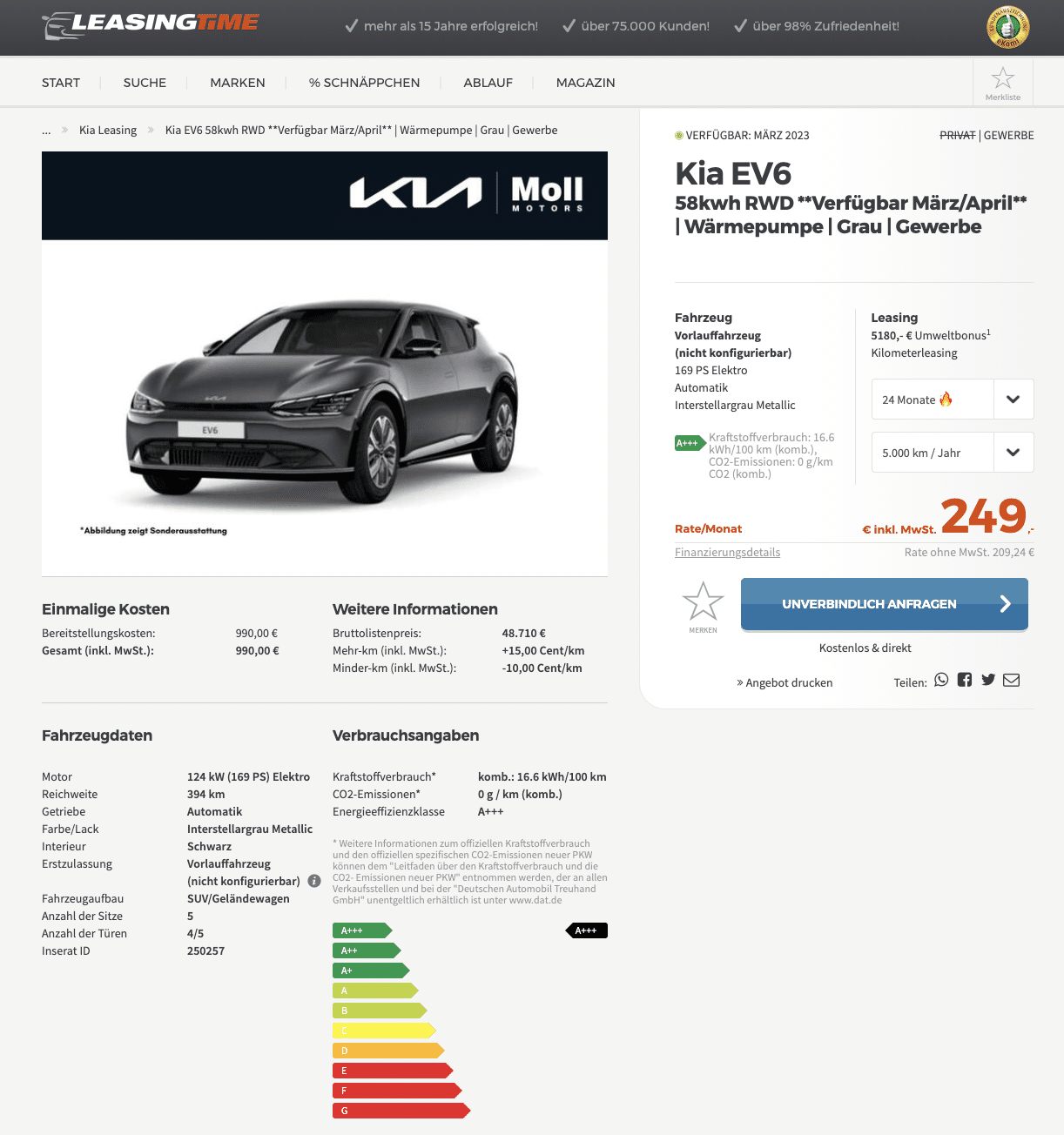
Task: Open the 5.000 km / Jahr dropdown
Action: (x=953, y=453)
